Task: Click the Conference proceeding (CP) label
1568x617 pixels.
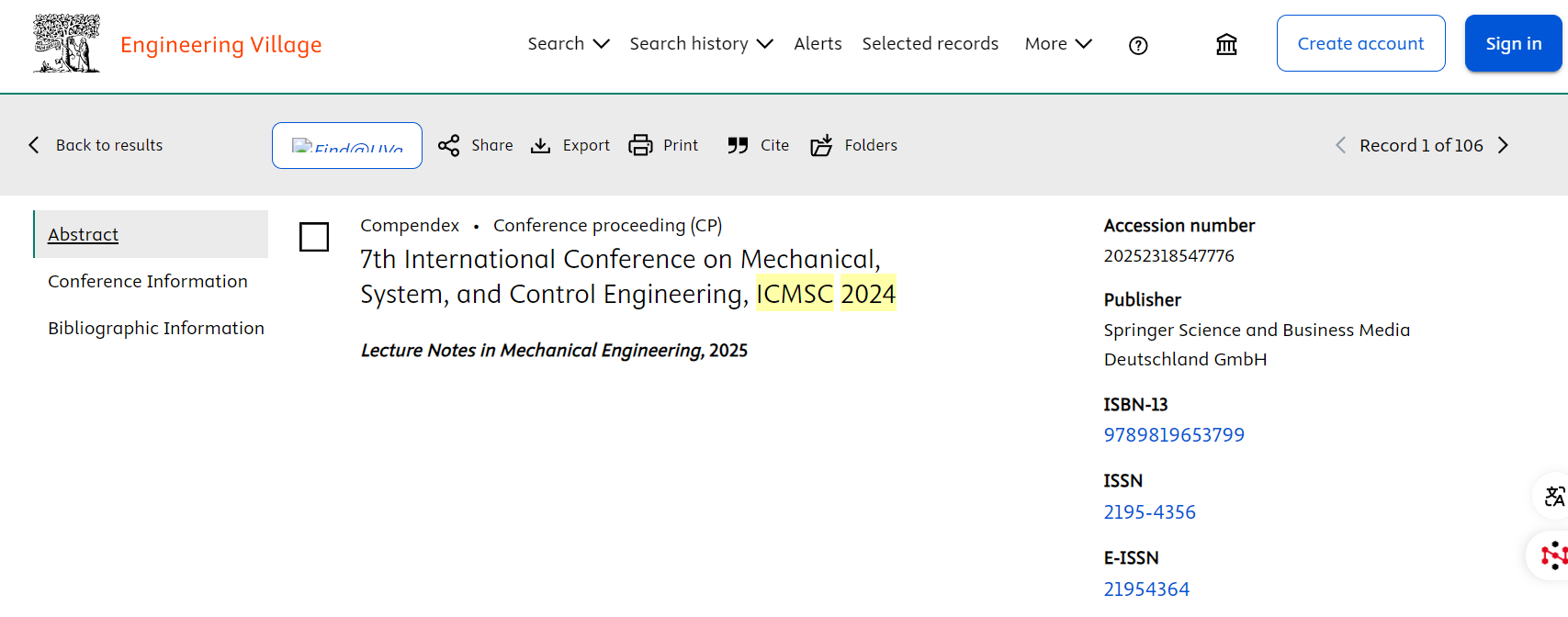Action: click(x=607, y=225)
